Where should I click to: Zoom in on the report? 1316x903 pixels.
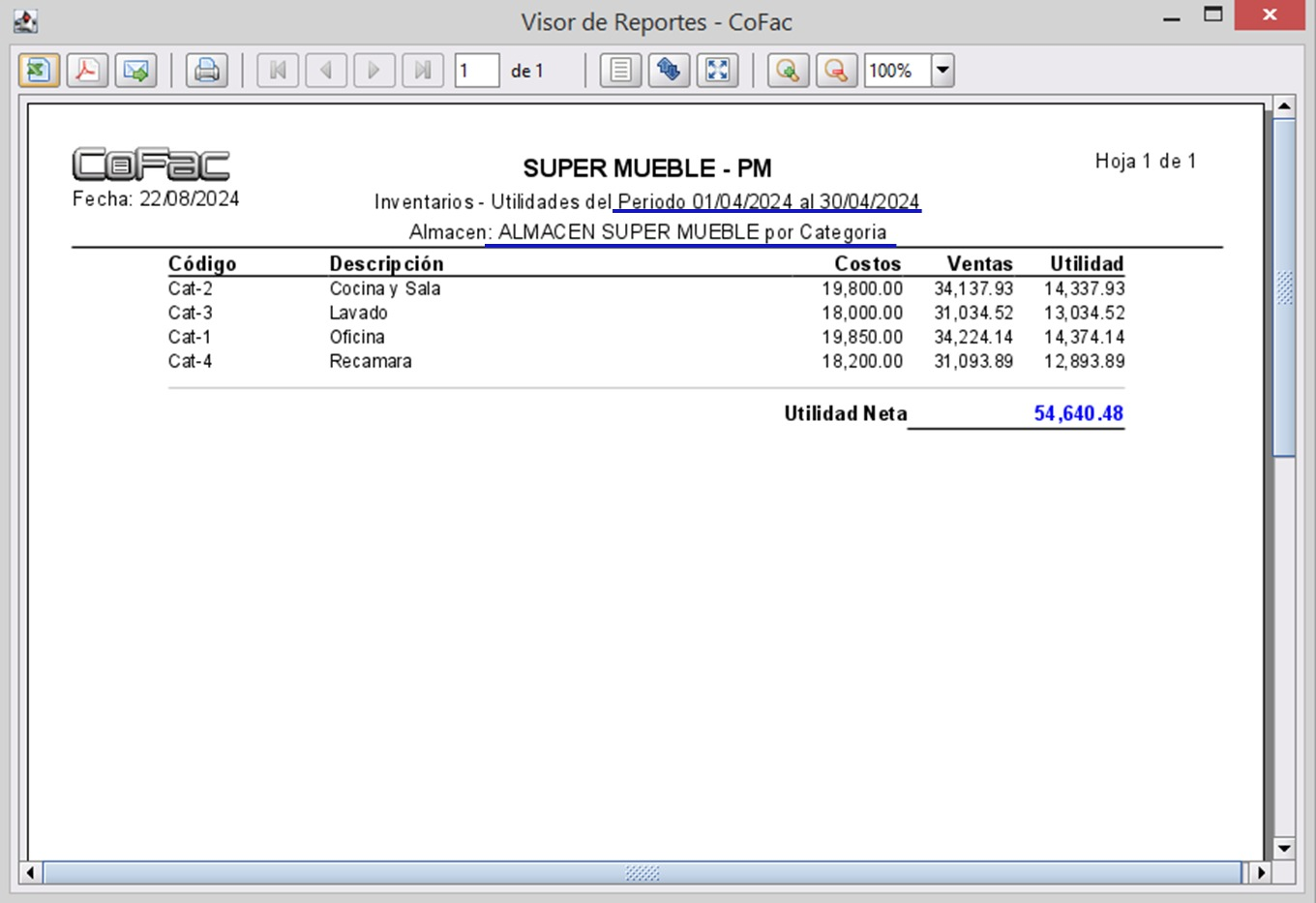click(789, 71)
